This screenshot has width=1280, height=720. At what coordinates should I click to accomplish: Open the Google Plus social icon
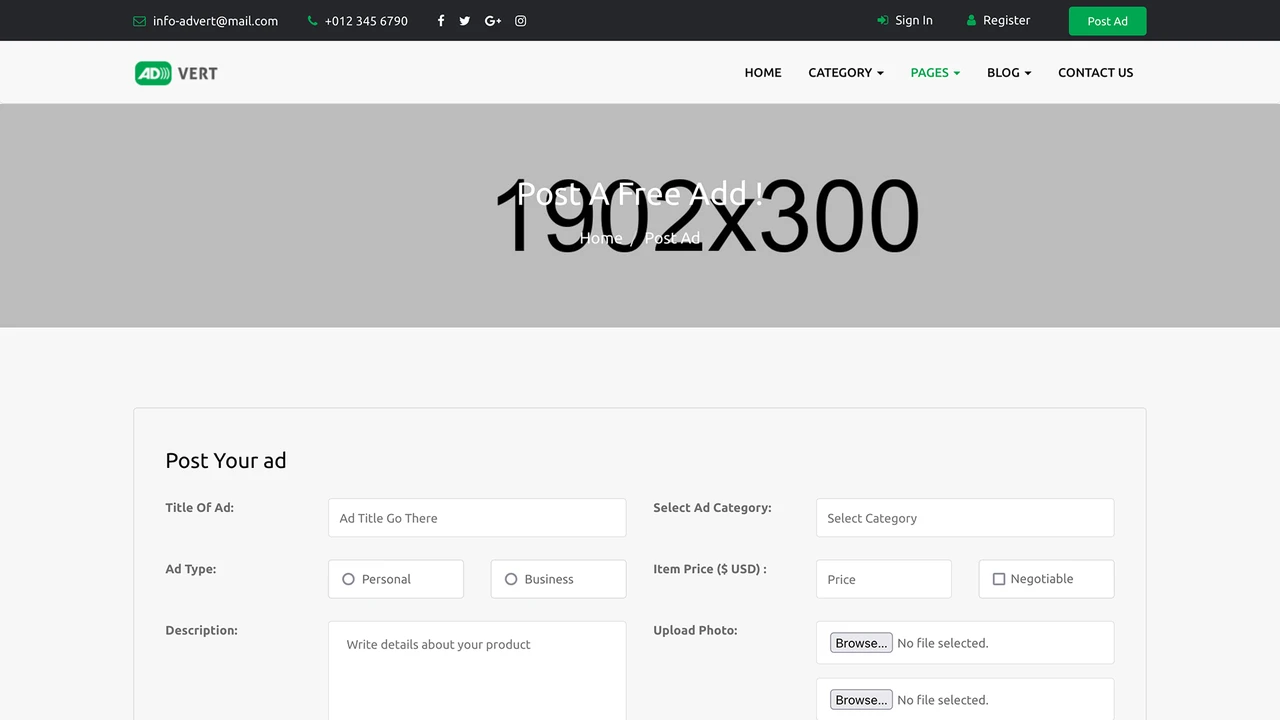(493, 21)
